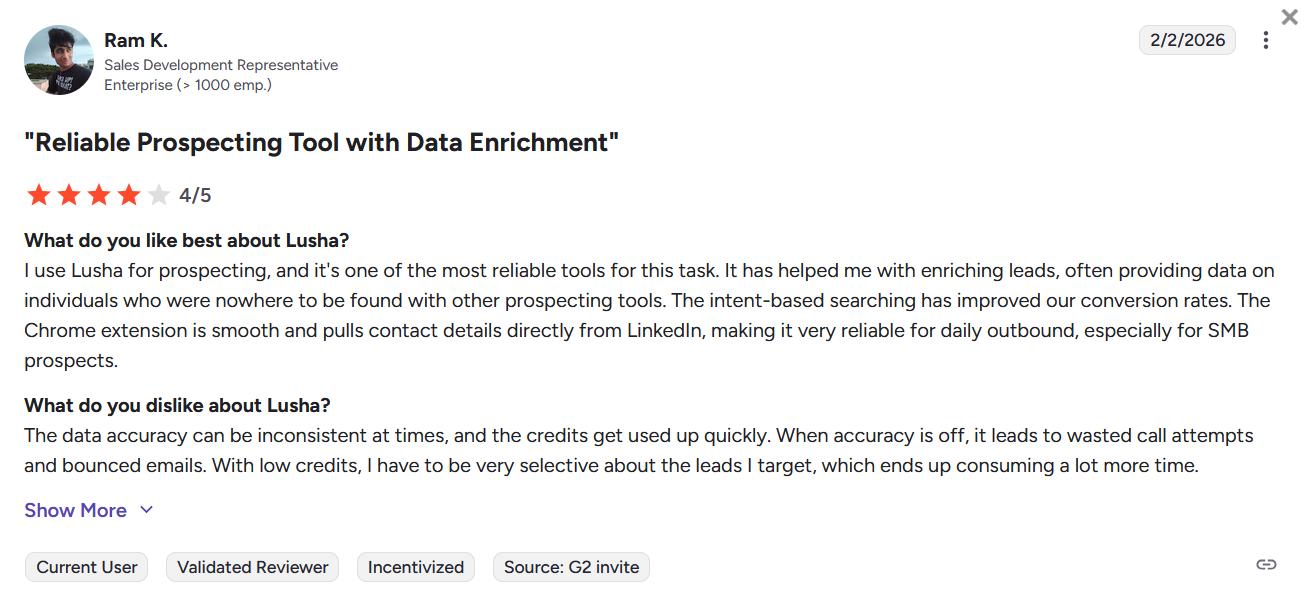Click the 4/5 rating score text

[x=195, y=195]
